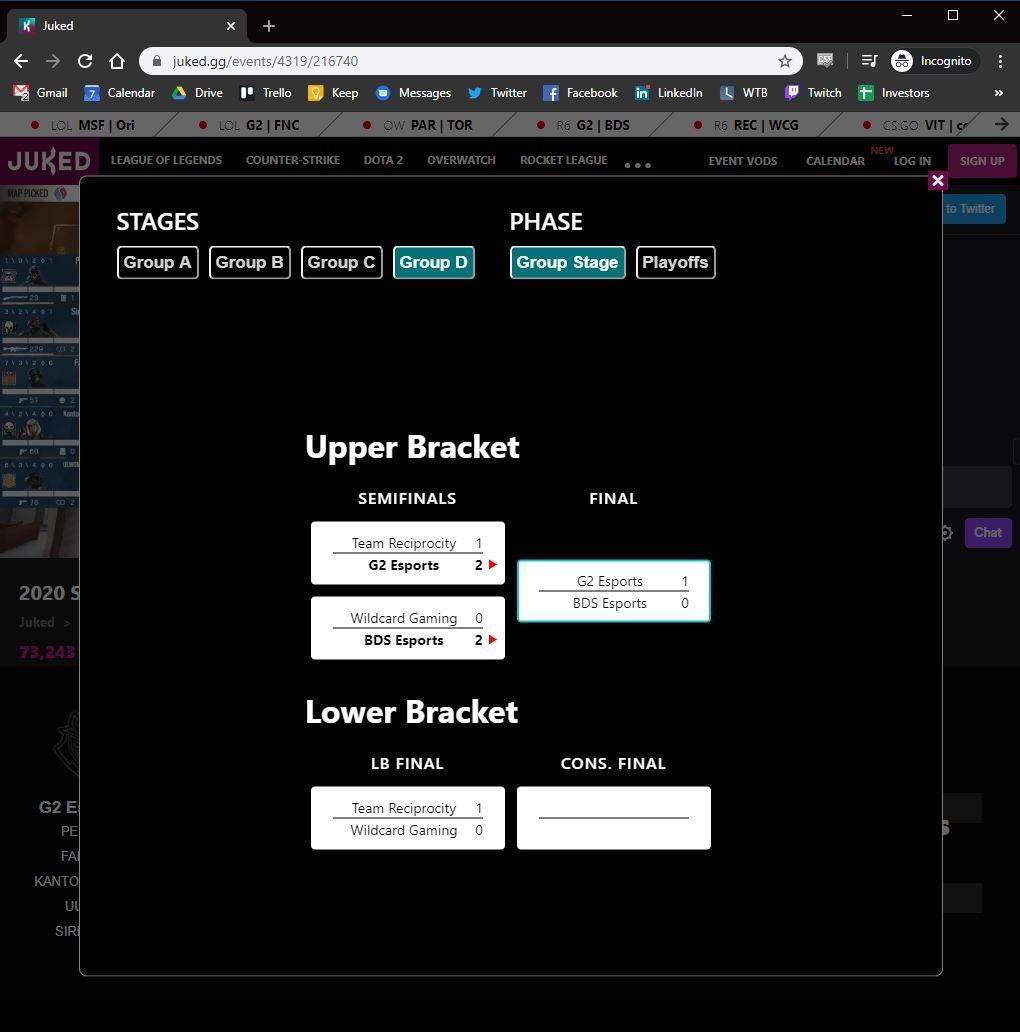Open the G2 Esports vs BDS final match
The image size is (1020, 1032).
[x=613, y=591]
